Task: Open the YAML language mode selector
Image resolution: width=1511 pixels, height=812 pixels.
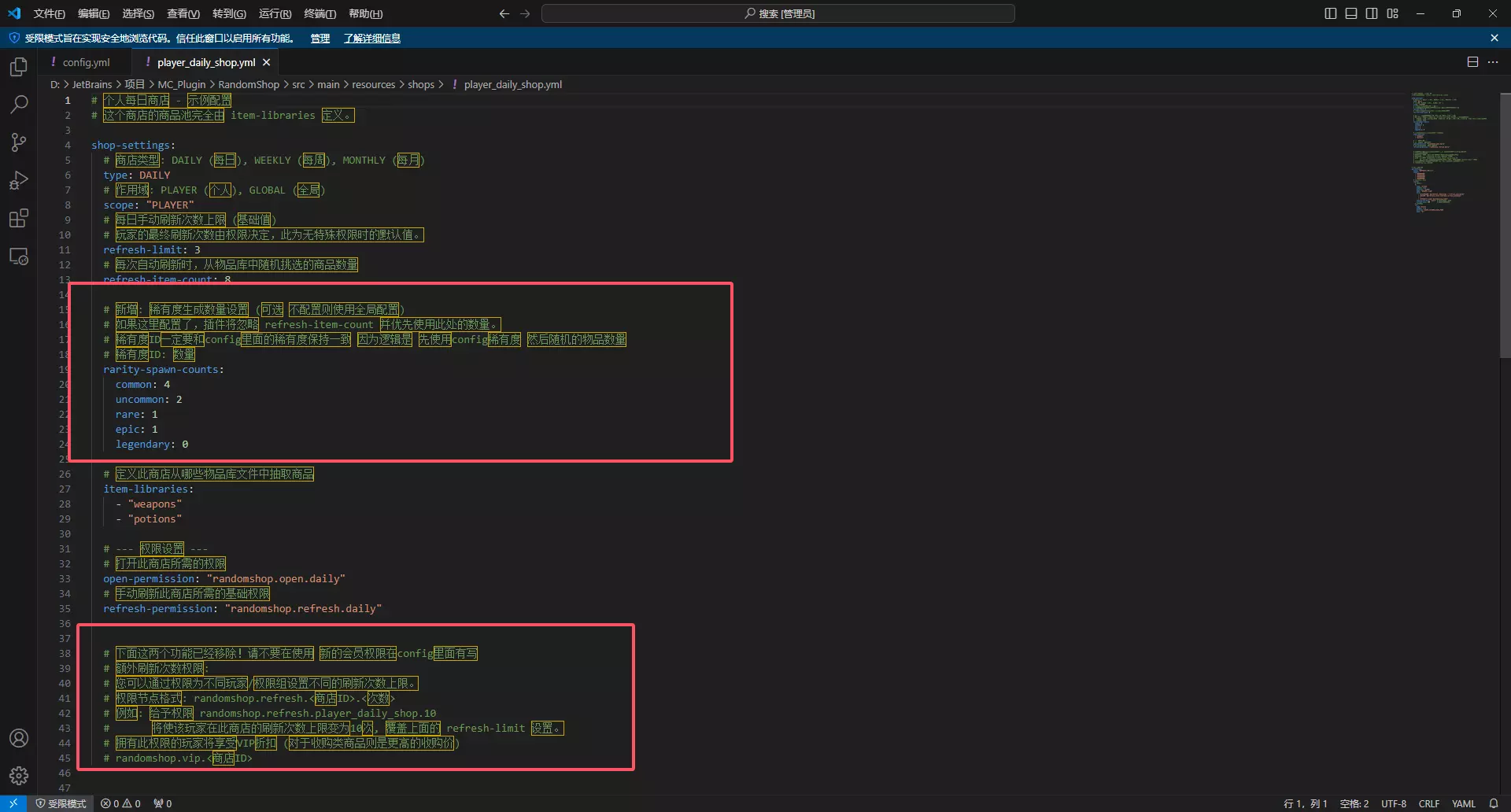Action: [1464, 803]
